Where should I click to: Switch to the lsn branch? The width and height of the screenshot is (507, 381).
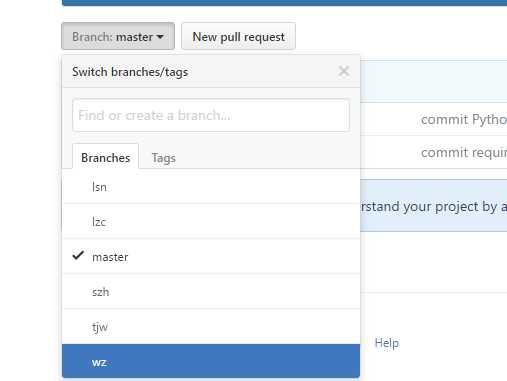(x=211, y=187)
